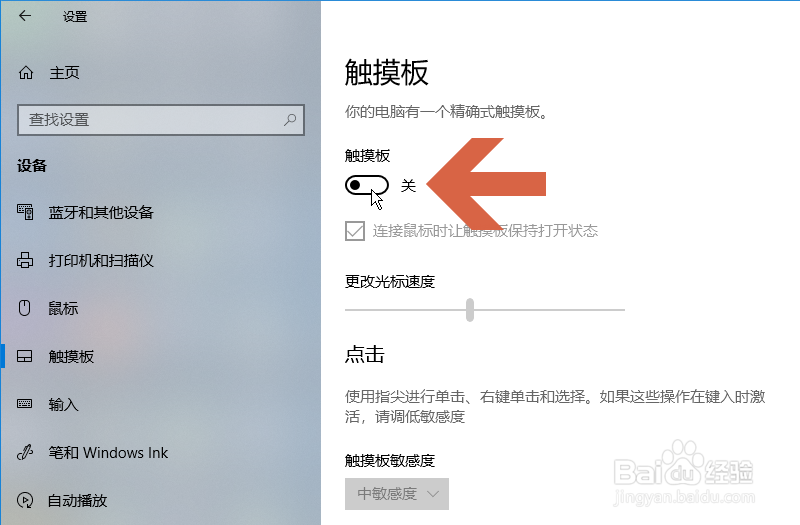
Task: Open the 输入 keyboard icon
Action: [24, 404]
